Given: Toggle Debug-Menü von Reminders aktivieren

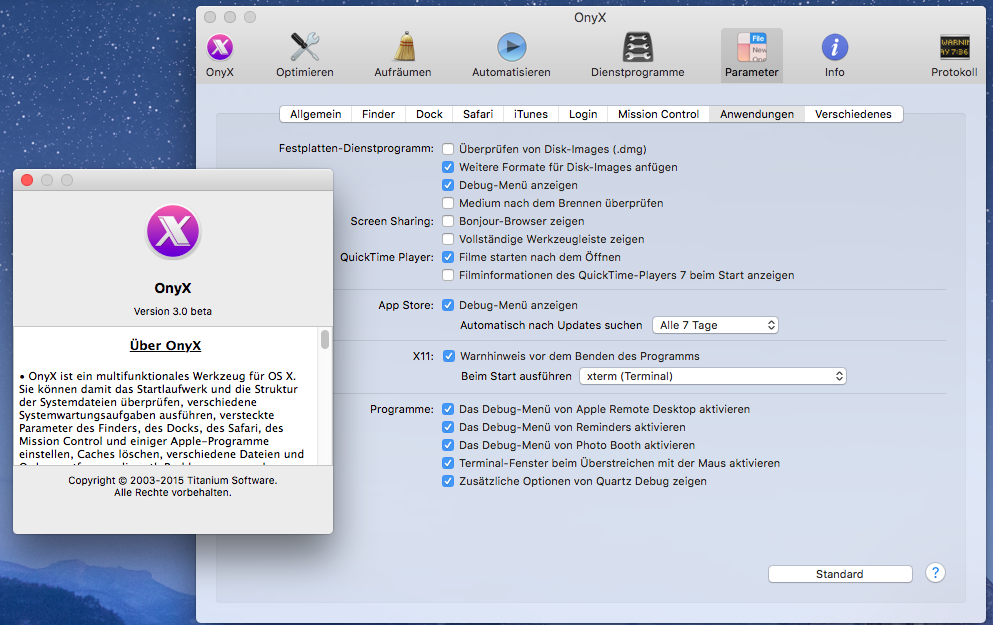Looking at the screenshot, I should coord(448,427).
